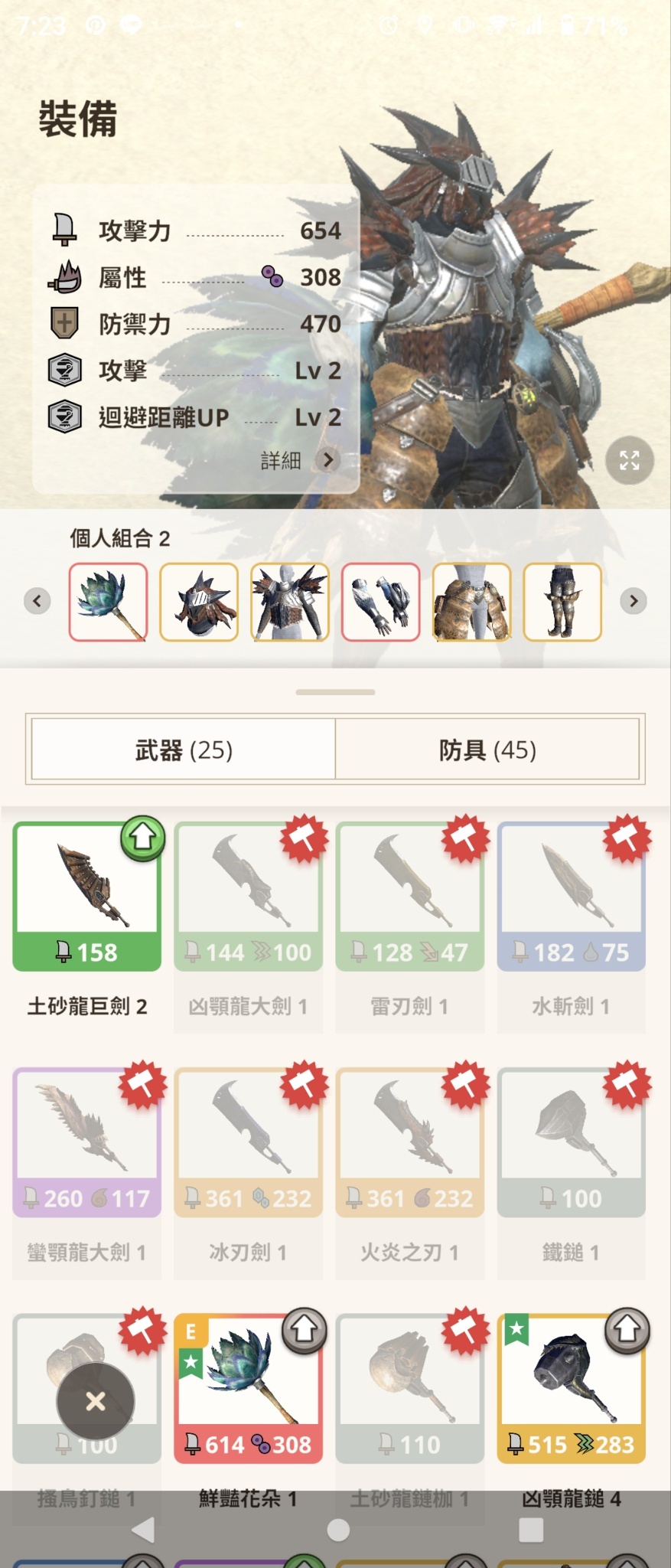This screenshot has height=1568, width=671.
Task: Tap forge hammer icon on 凶顎龍大劍 1
Action: [305, 838]
